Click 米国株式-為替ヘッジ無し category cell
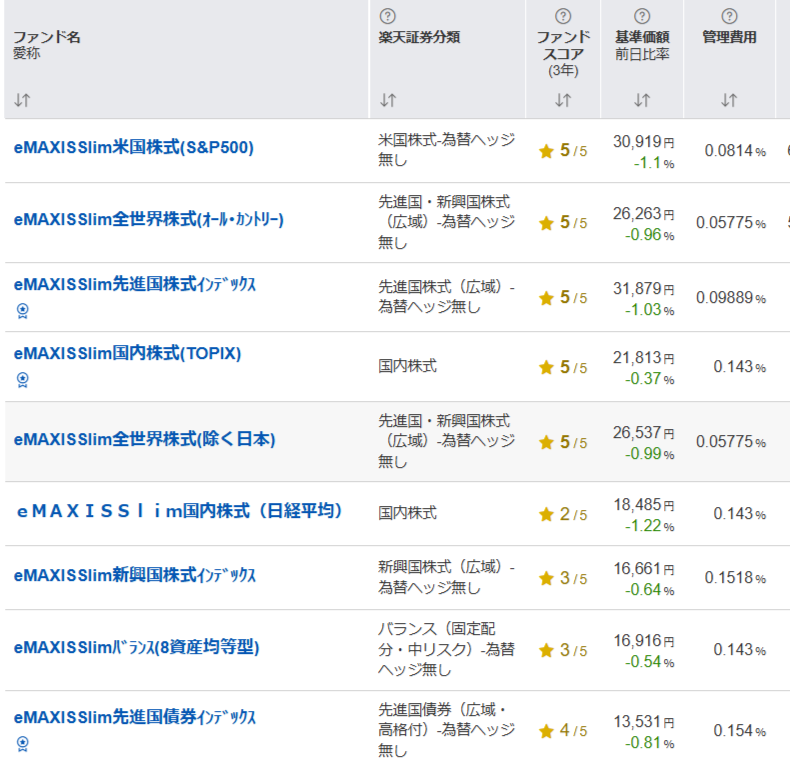790x761 pixels. tap(446, 149)
